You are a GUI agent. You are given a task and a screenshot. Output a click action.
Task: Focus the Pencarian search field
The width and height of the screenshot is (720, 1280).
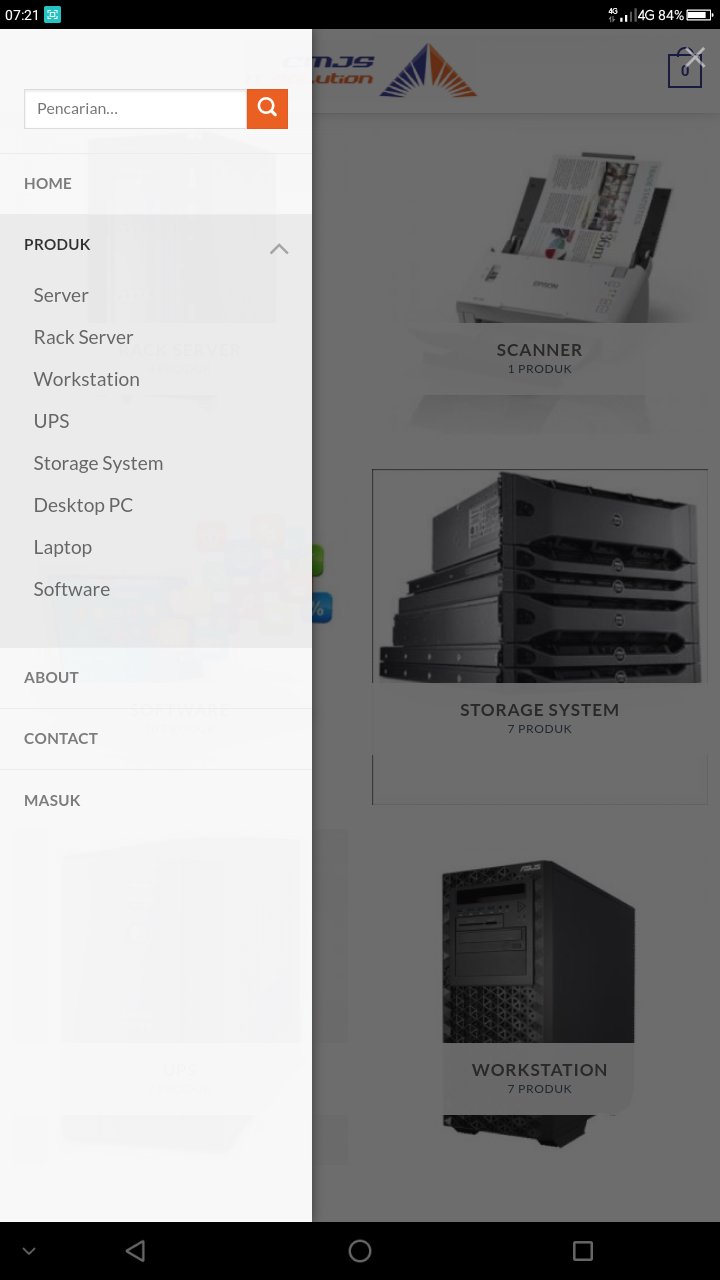(135, 108)
